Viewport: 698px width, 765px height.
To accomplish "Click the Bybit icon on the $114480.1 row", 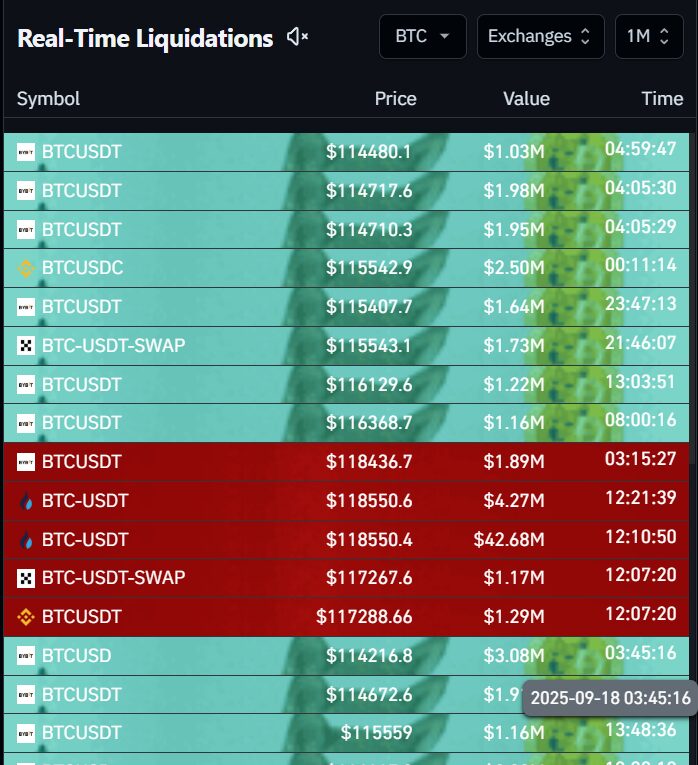I will point(26,152).
